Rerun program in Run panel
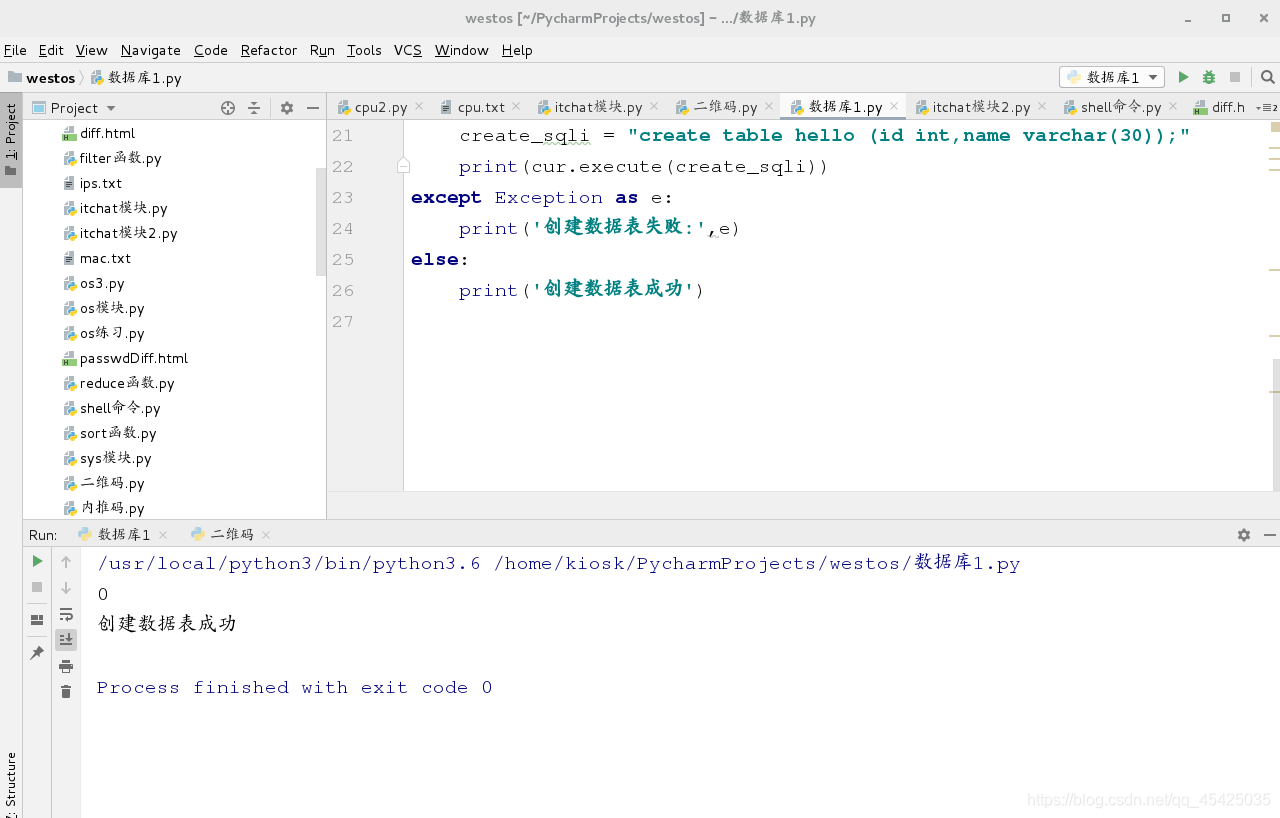This screenshot has height=818, width=1280. click(37, 561)
